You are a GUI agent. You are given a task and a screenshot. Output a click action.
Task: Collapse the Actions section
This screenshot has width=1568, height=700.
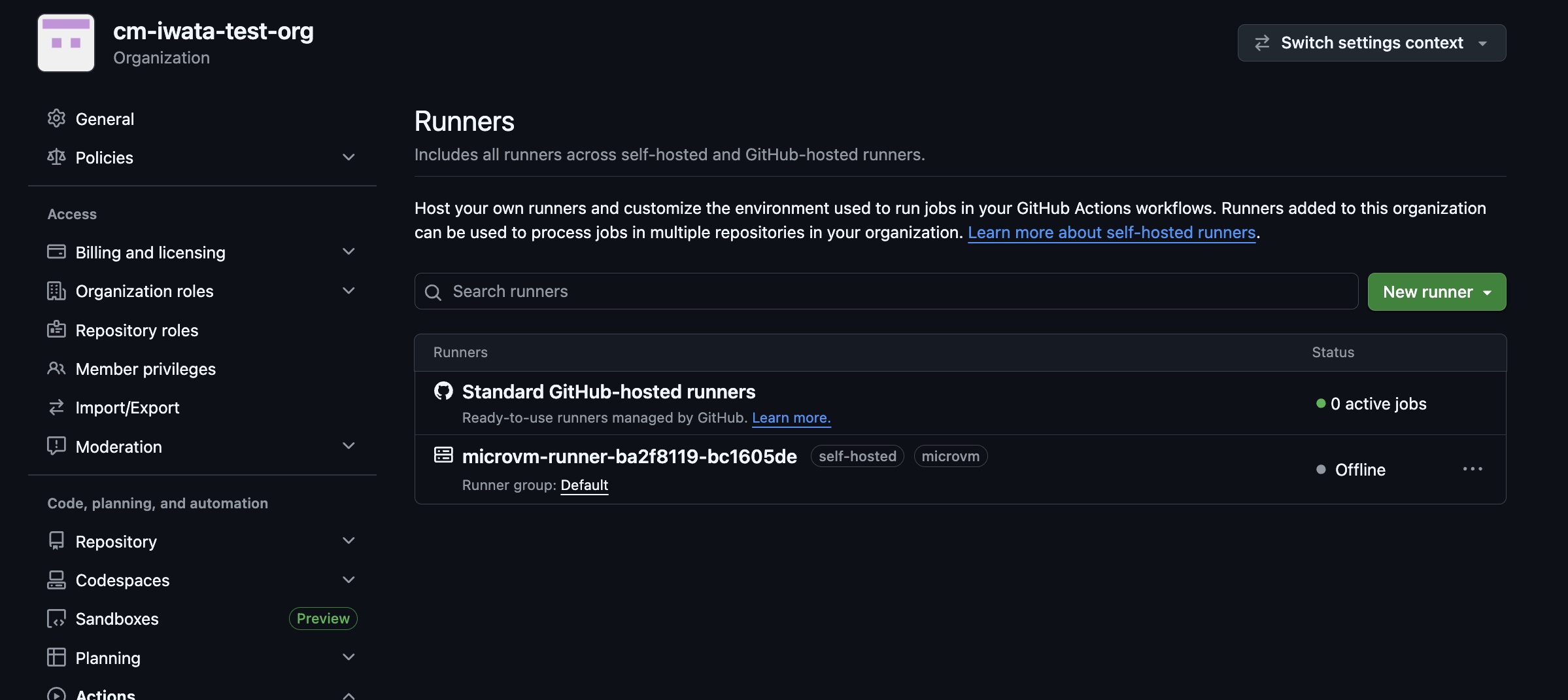(x=349, y=695)
